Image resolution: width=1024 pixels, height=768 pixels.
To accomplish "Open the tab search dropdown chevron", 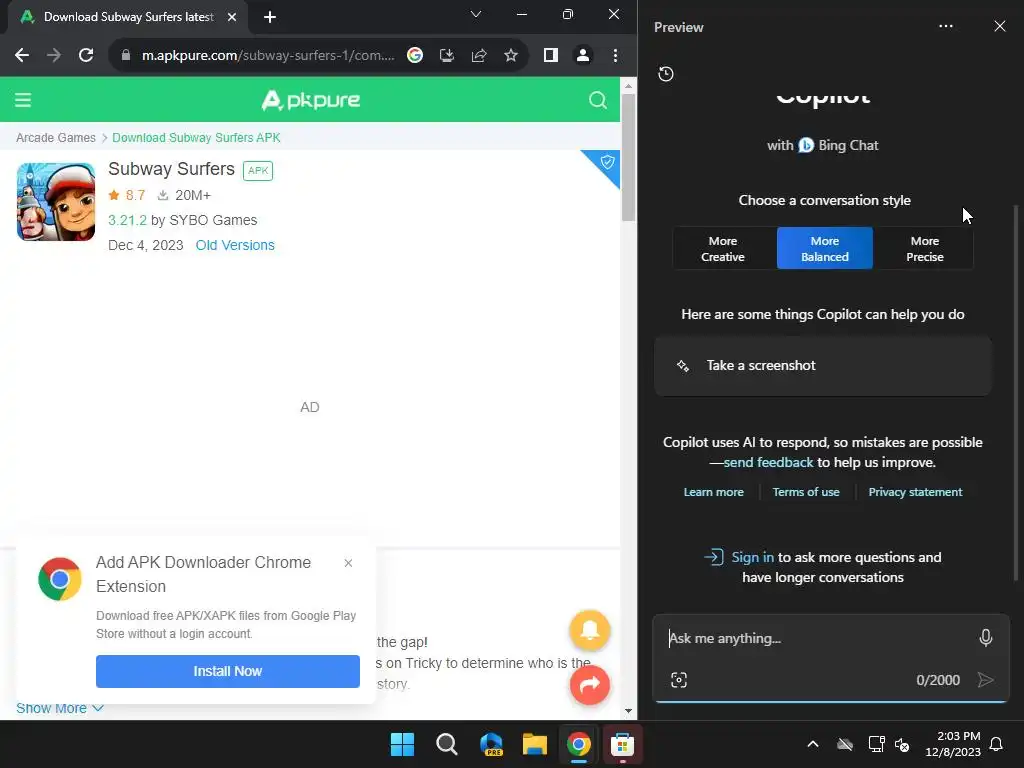I will click(476, 14).
